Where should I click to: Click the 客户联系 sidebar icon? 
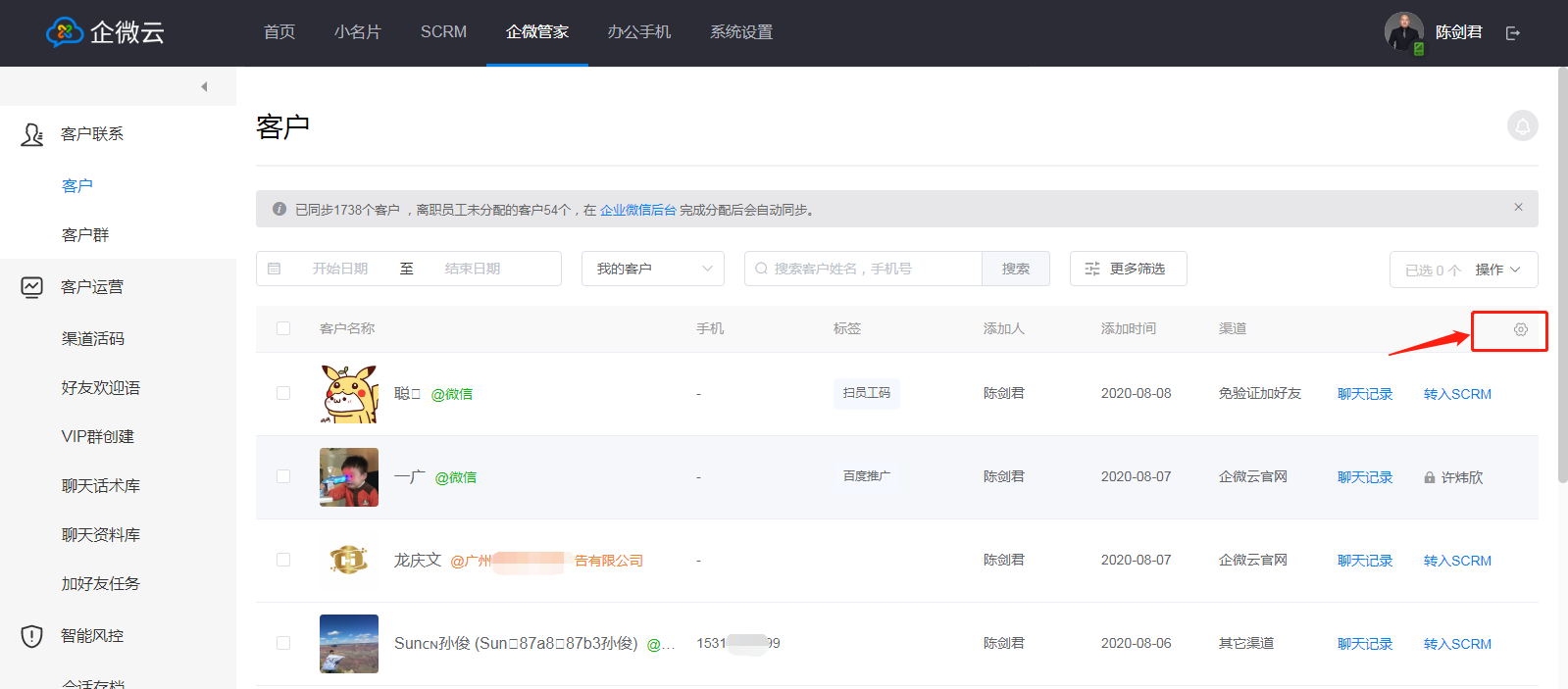32,134
